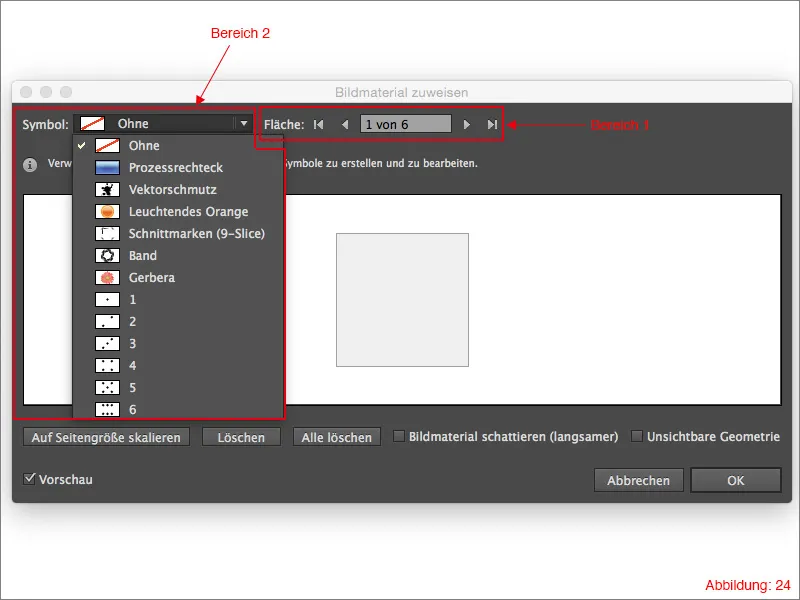Confirm with the OK button
800x600 pixels.
click(735, 480)
